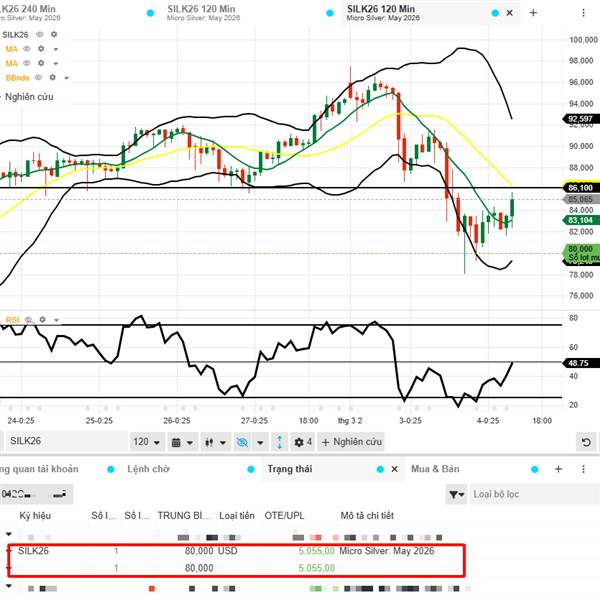
Task: Click the Loại bộ lọc filter field
Action: 530,494
